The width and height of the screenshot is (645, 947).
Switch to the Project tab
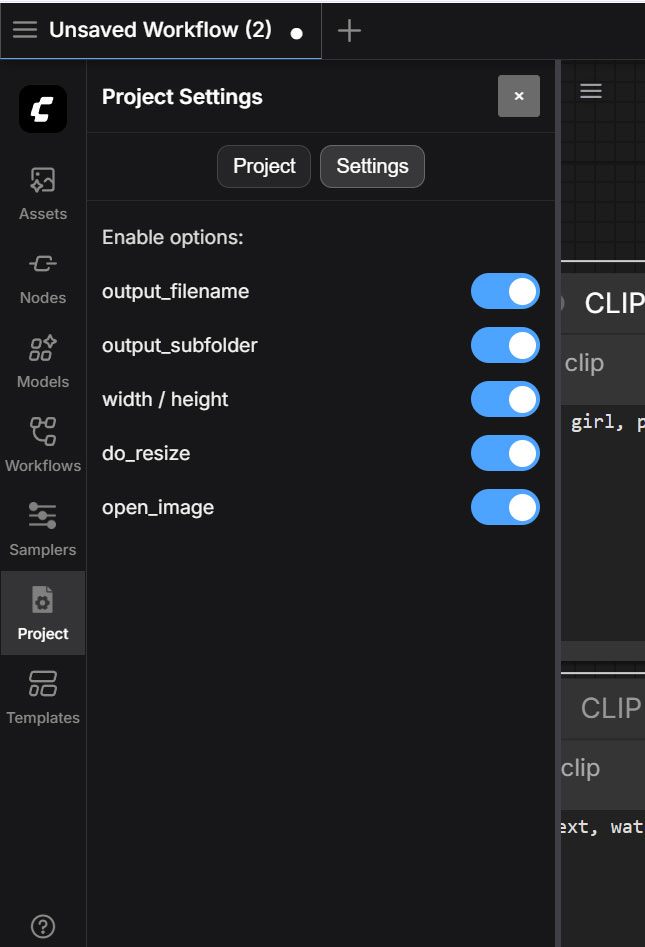click(264, 166)
